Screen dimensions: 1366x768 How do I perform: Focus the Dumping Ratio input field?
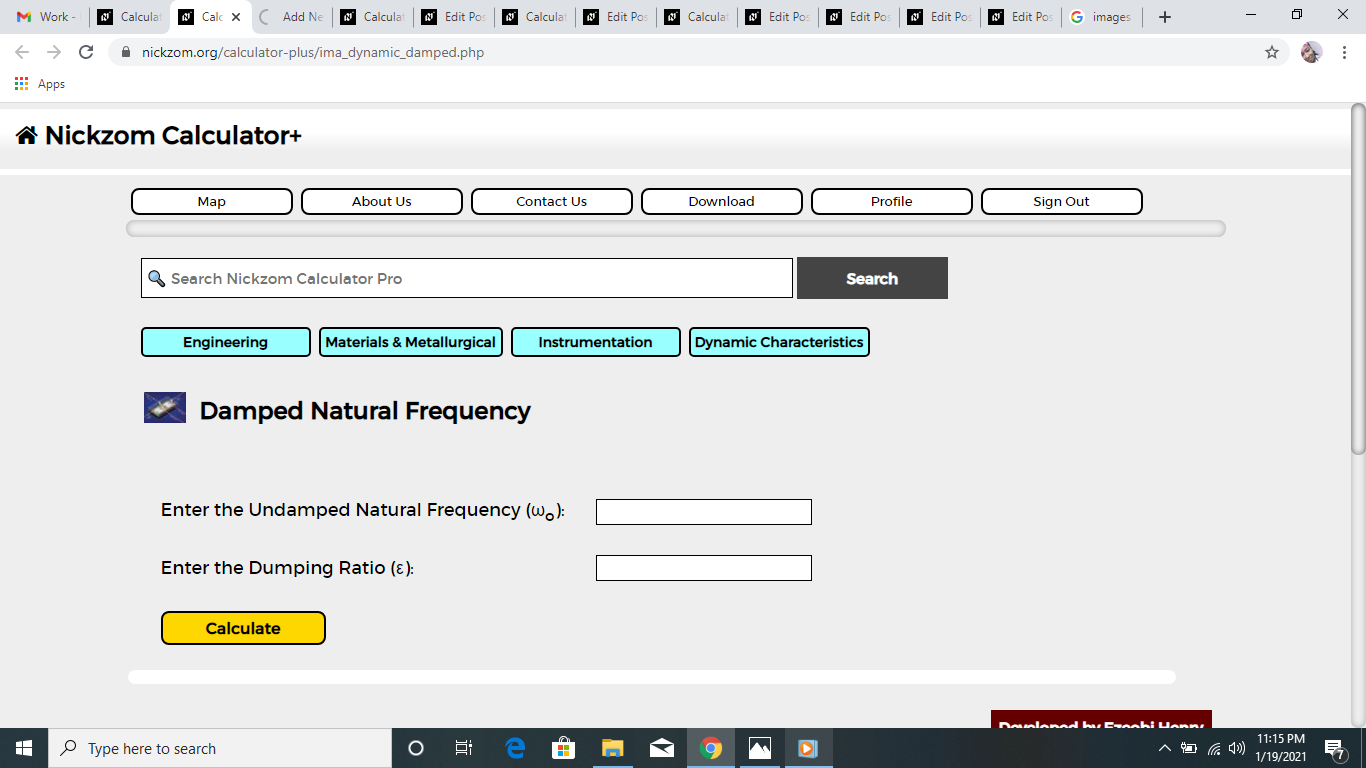[x=704, y=568]
